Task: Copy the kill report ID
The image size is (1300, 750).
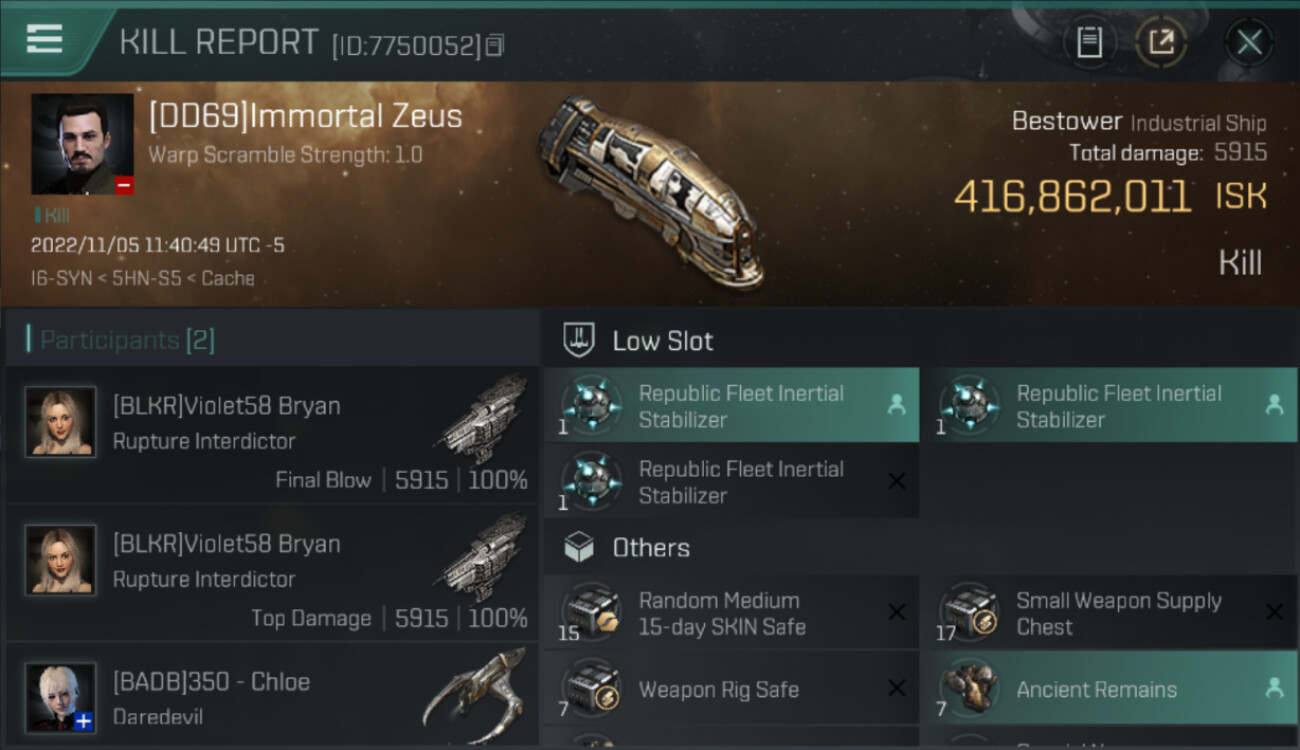Action: point(496,45)
